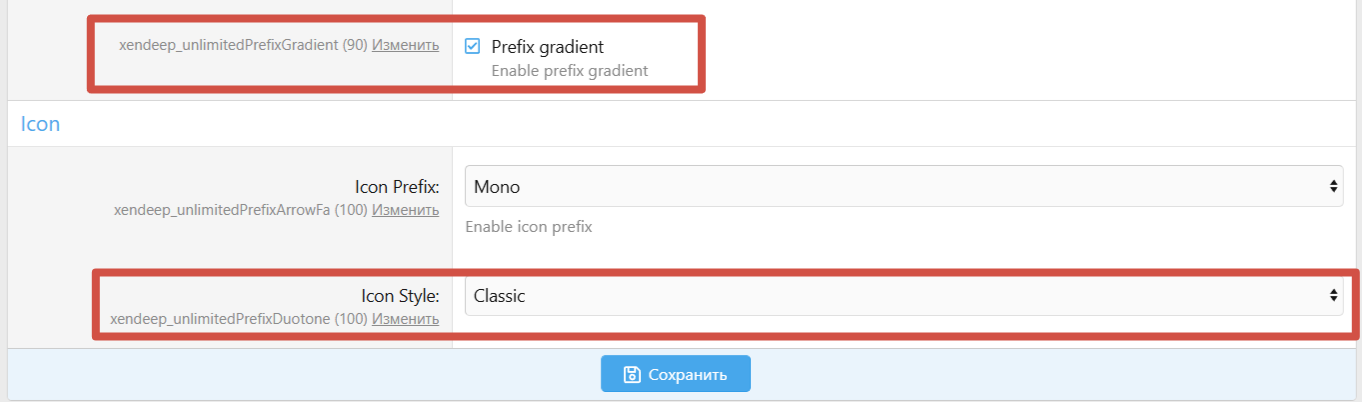Click the "Prefix gradient" checkbox label text
Image resolution: width=1362 pixels, height=402 pixels.
pos(547,47)
